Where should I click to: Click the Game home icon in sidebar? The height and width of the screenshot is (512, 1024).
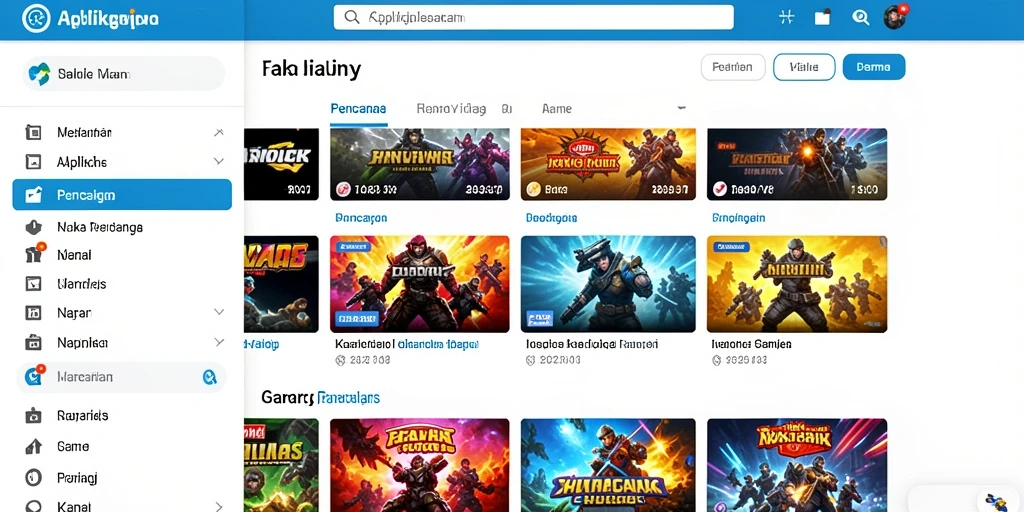33,447
